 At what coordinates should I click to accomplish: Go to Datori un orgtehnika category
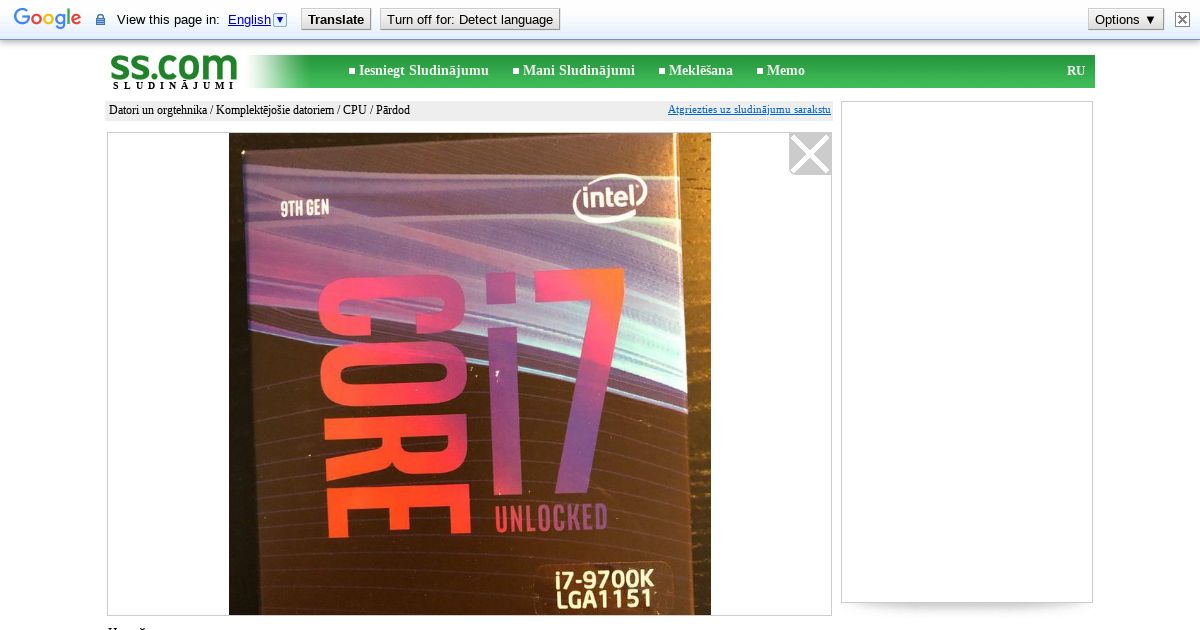pyautogui.click(x=158, y=110)
